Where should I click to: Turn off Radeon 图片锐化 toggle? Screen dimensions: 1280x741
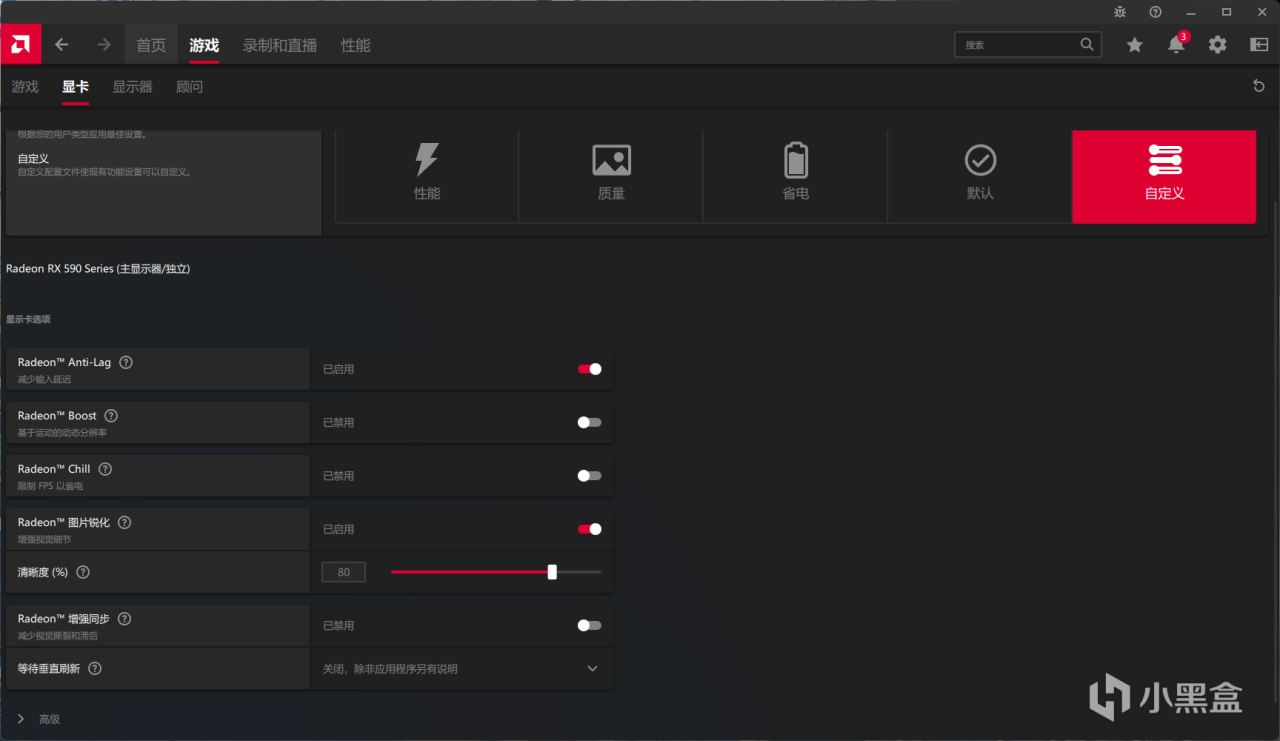[590, 529]
